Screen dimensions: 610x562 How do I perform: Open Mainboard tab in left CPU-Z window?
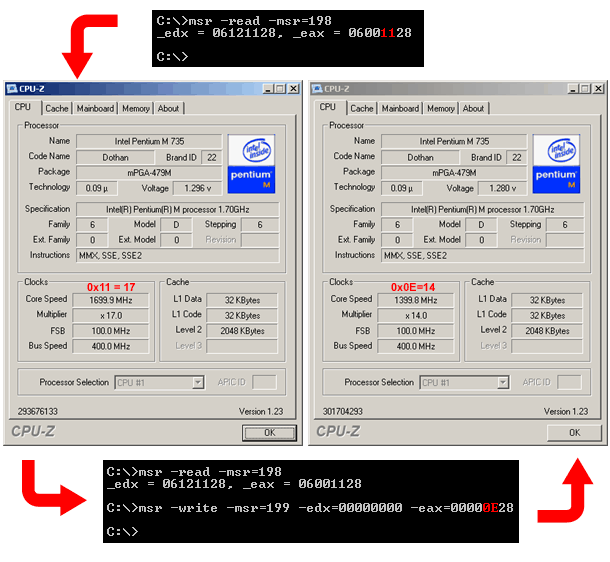(95, 109)
